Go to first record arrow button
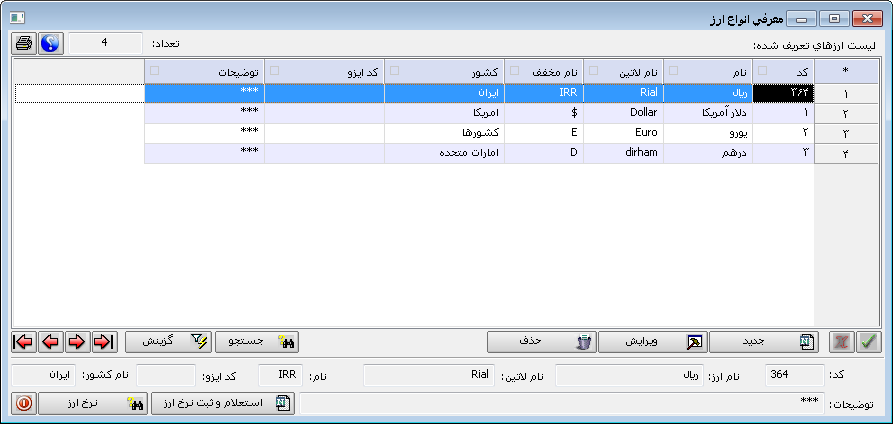Screen dimensions: 893x424 coord(24,342)
